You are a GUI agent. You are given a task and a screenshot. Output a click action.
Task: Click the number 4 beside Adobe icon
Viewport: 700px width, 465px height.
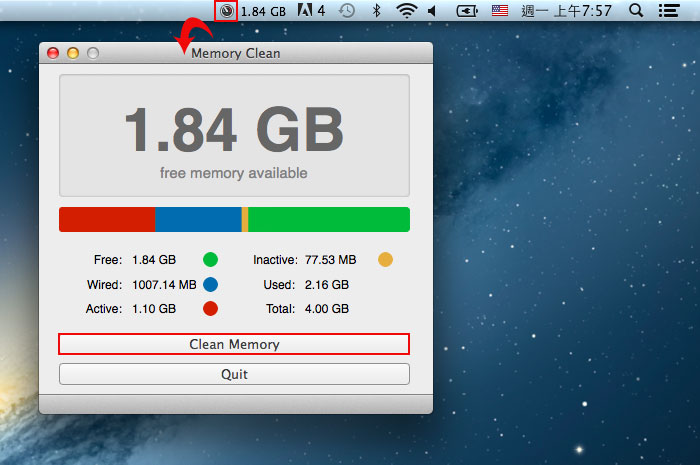tap(321, 11)
